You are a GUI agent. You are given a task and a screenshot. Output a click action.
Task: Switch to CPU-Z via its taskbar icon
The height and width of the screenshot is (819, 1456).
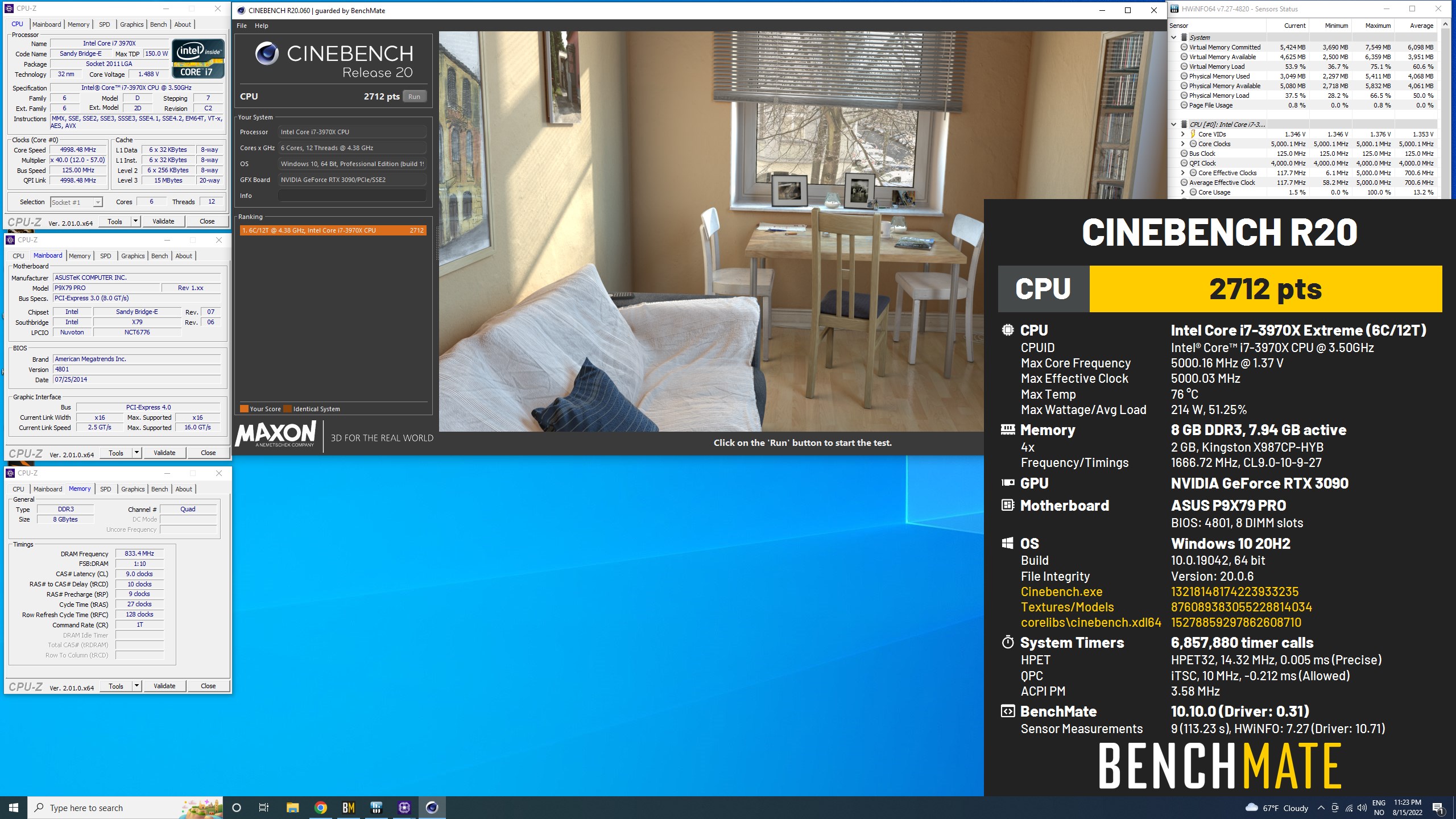[404, 808]
